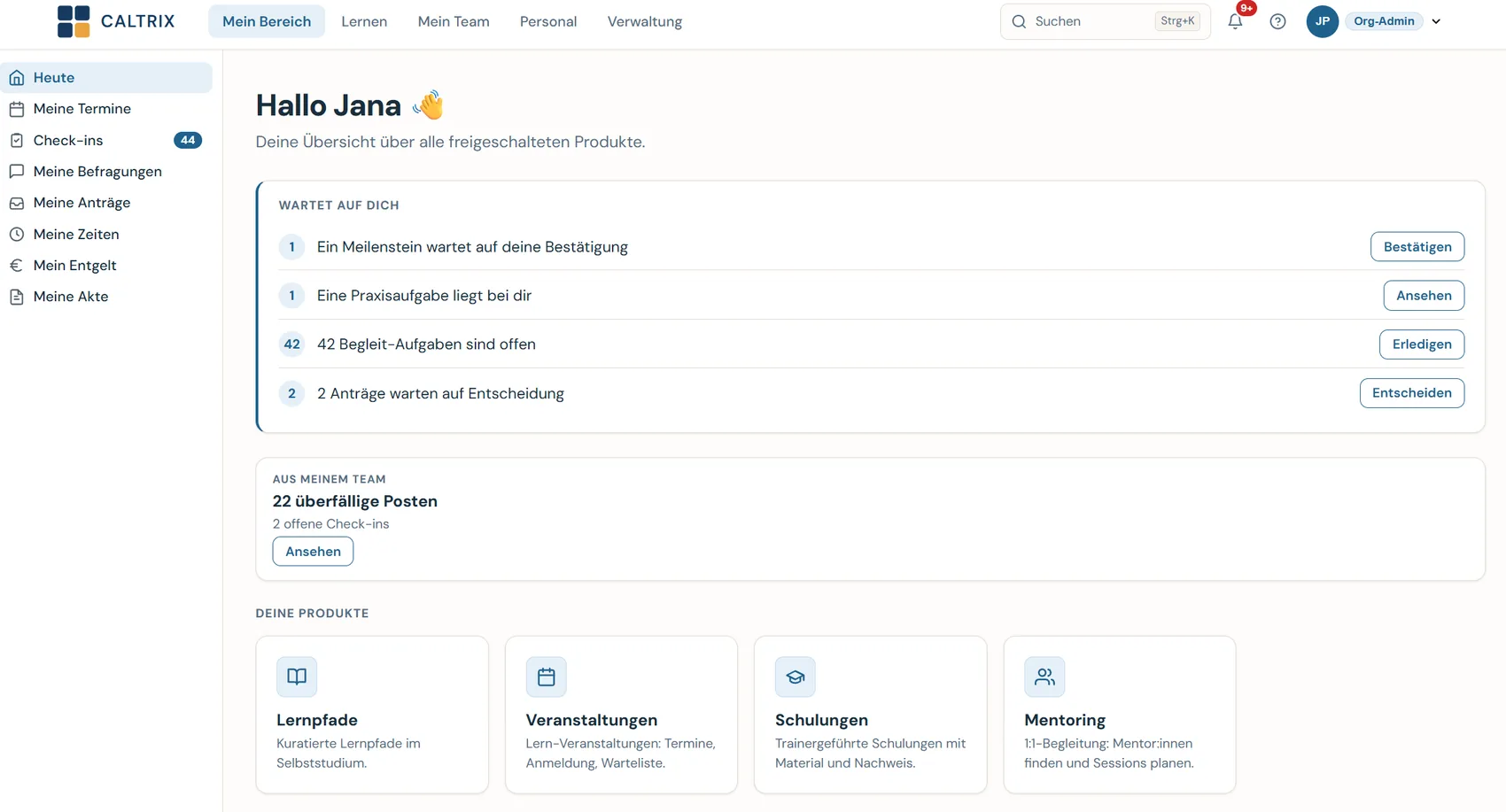Screen dimensions: 1506x812
Task: Expand the Org-Admin account dropdown chevron
Action: [1436, 21]
